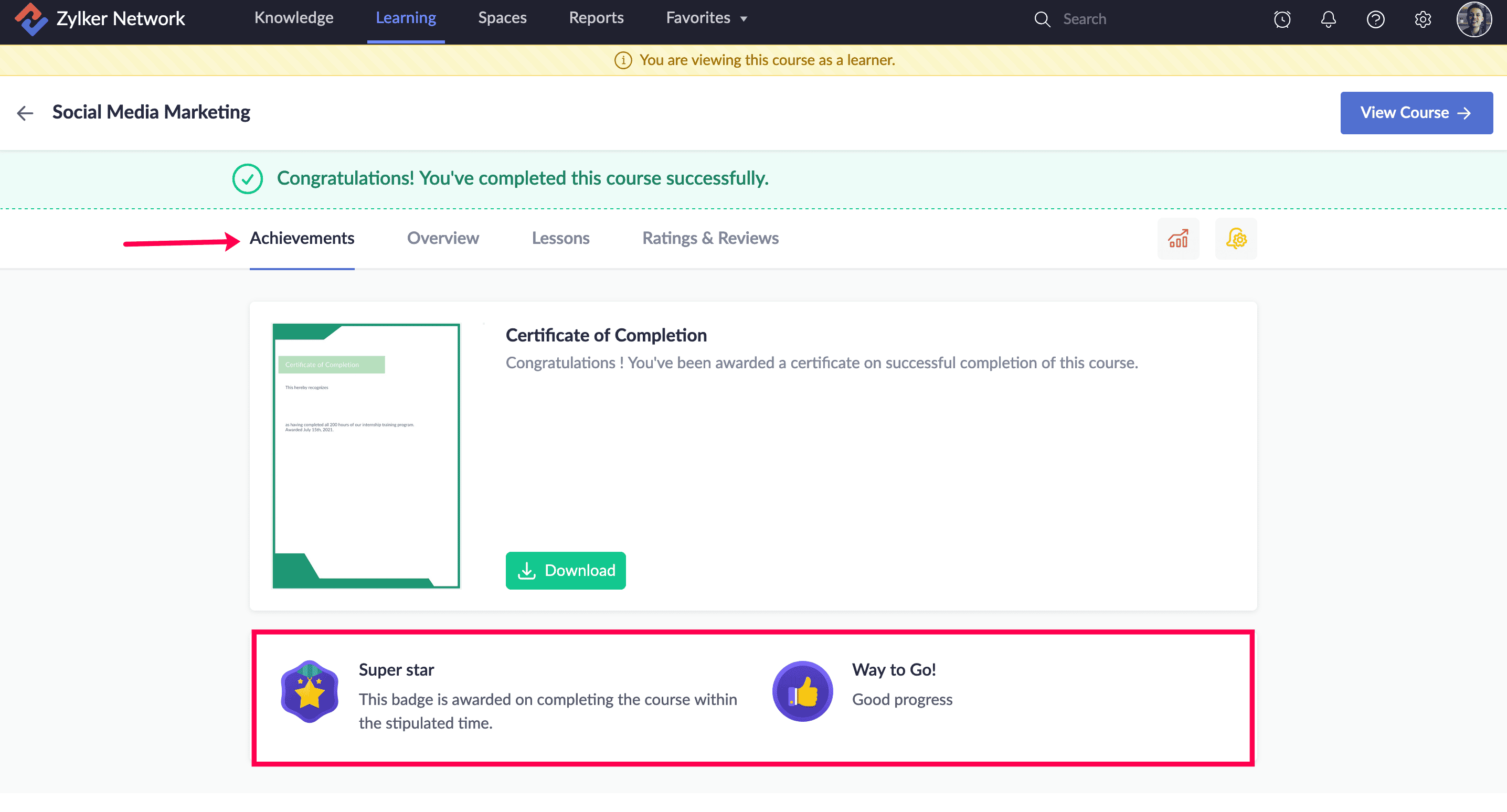Open the notification settings bell-gear icon
Screen dimensions: 1507x812
click(x=1236, y=239)
